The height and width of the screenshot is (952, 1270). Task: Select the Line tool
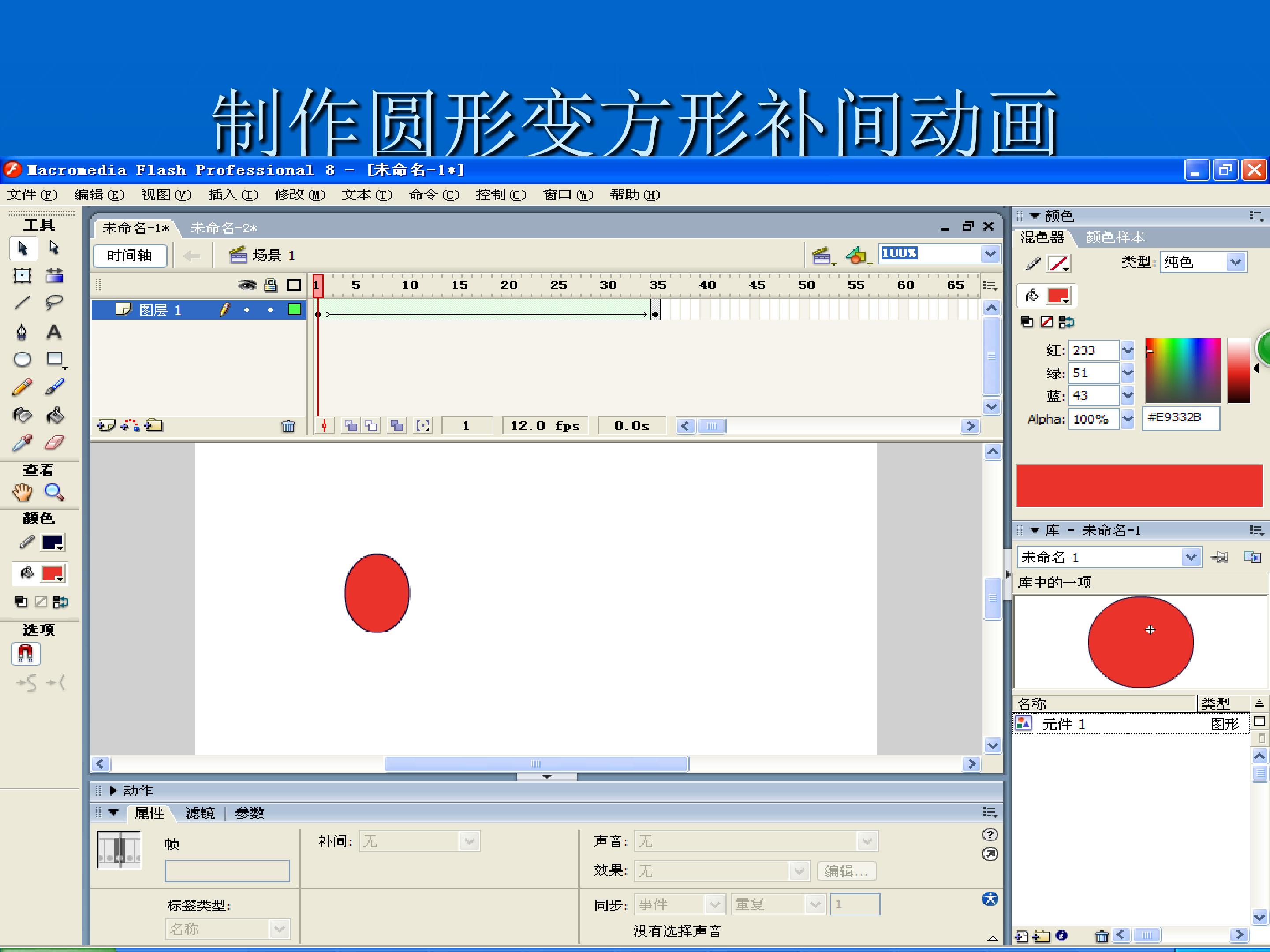tap(22, 302)
